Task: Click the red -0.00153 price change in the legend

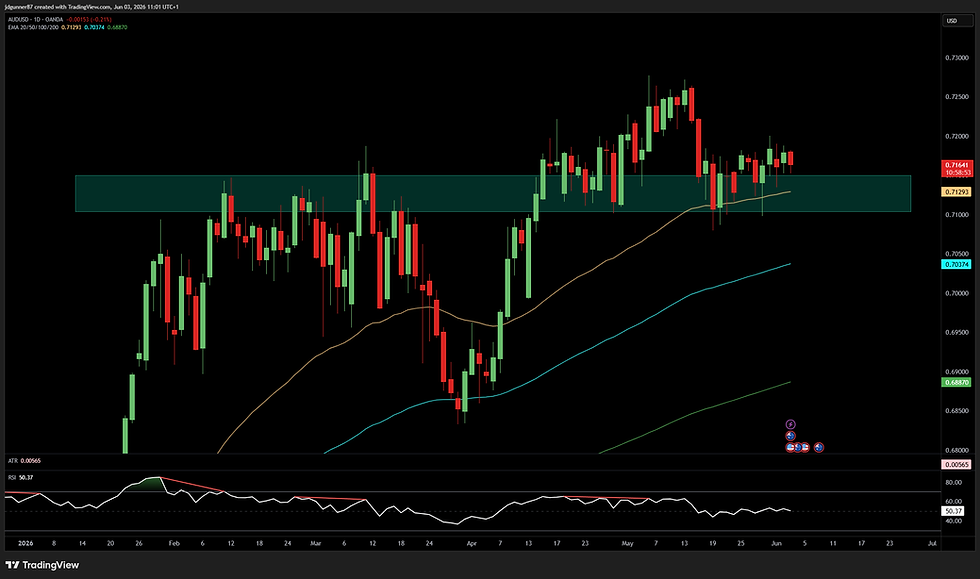Action: tap(76, 19)
